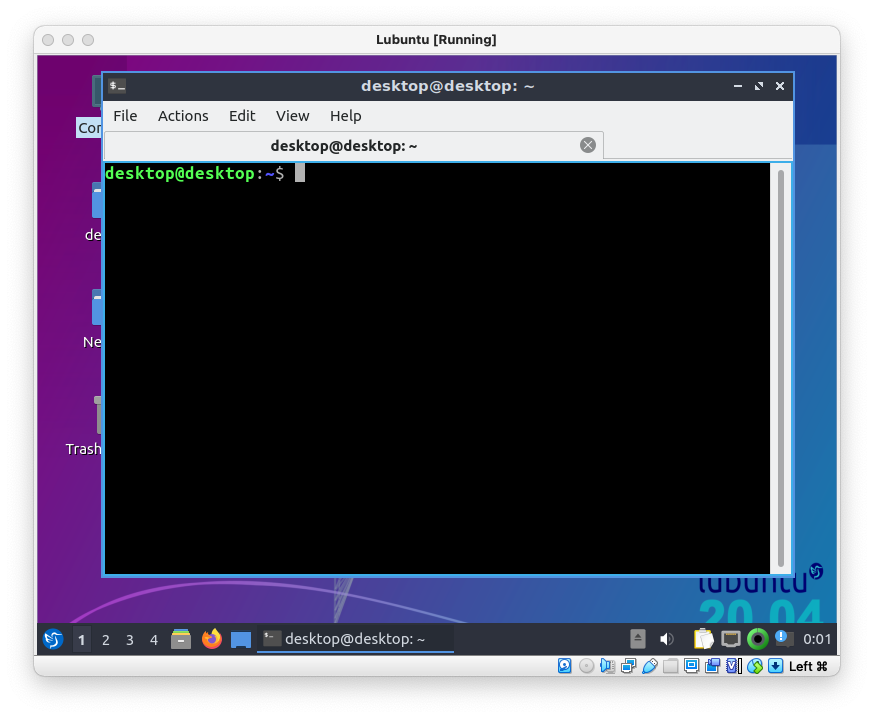
Task: Click the VirtualBox audio icon
Action: pos(607,666)
